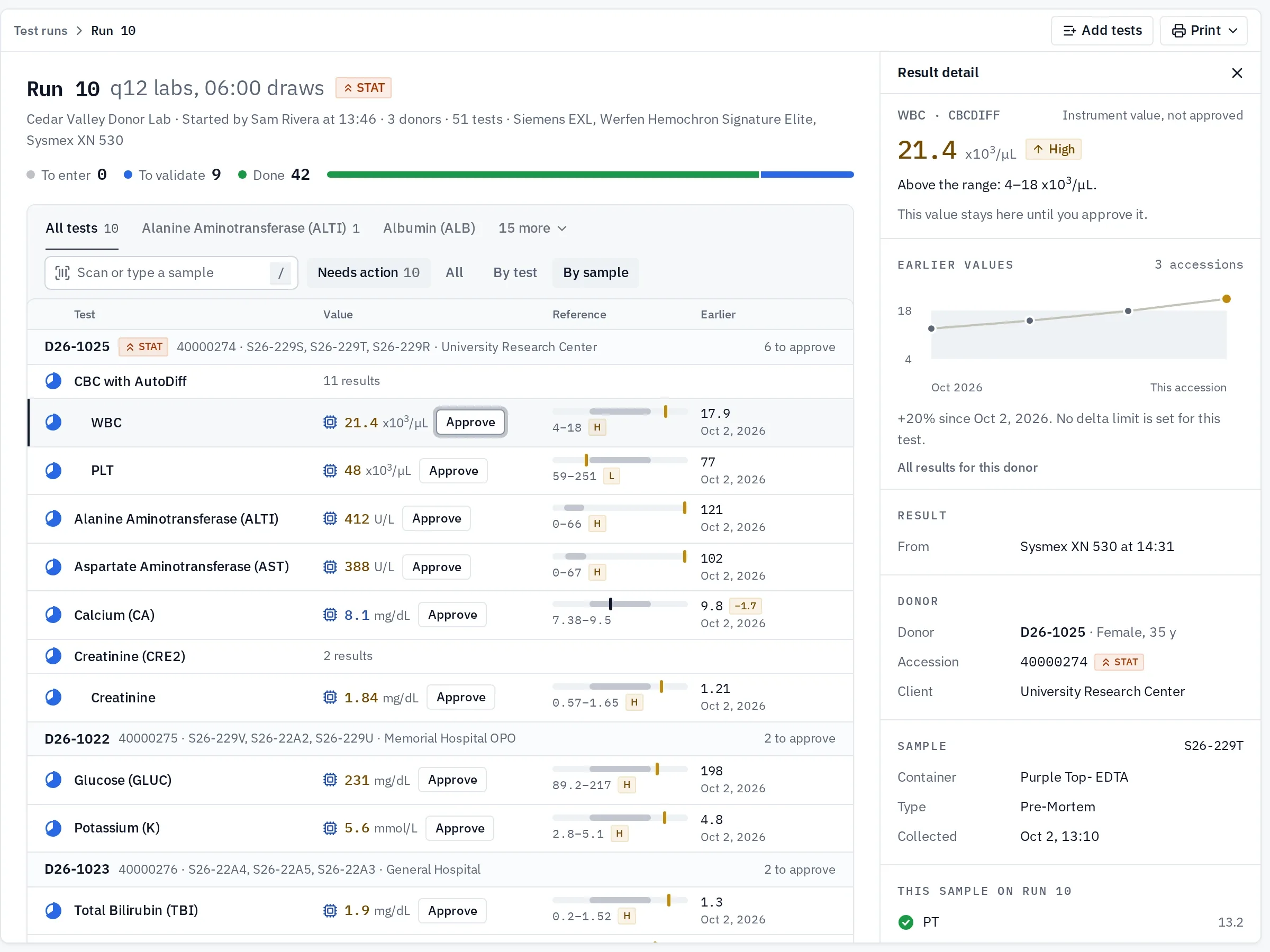The width and height of the screenshot is (1270, 952).
Task: Click instrument icon beside Potassium 5.6 value
Action: click(x=330, y=828)
